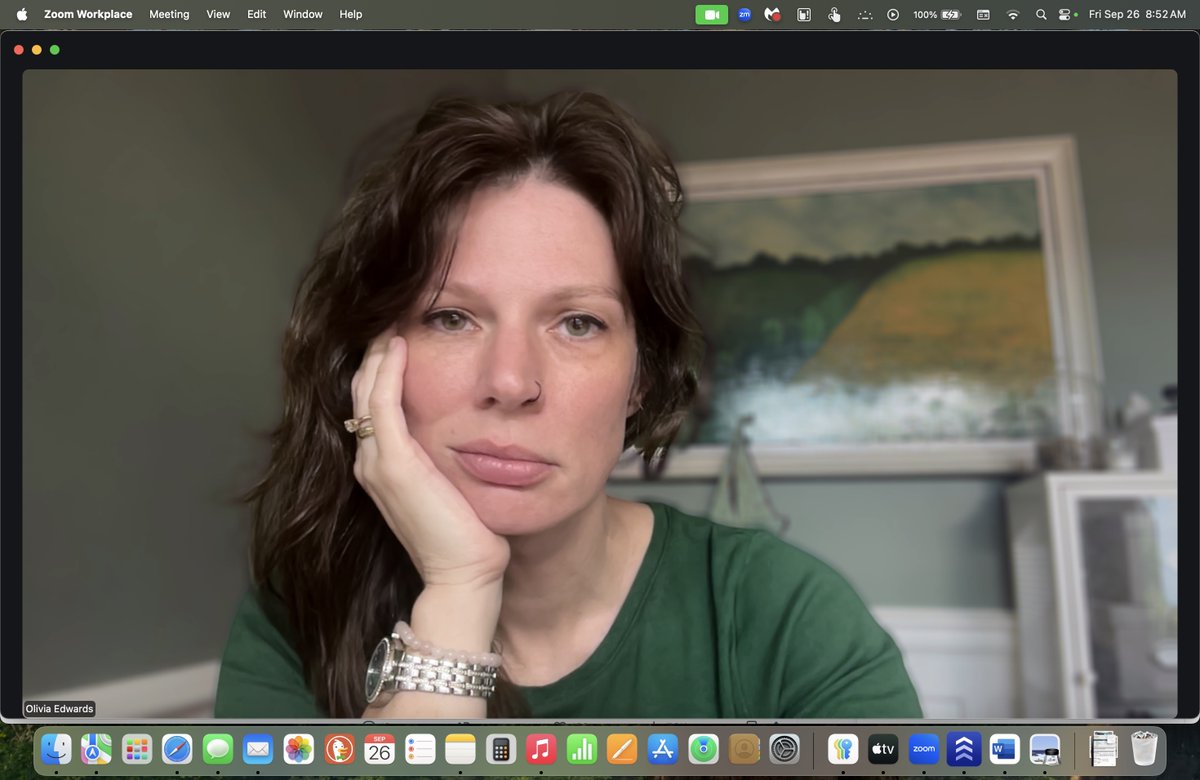Image resolution: width=1200 pixels, height=780 pixels.
Task: Click the blue stacked chevrons app in dock
Action: point(964,748)
